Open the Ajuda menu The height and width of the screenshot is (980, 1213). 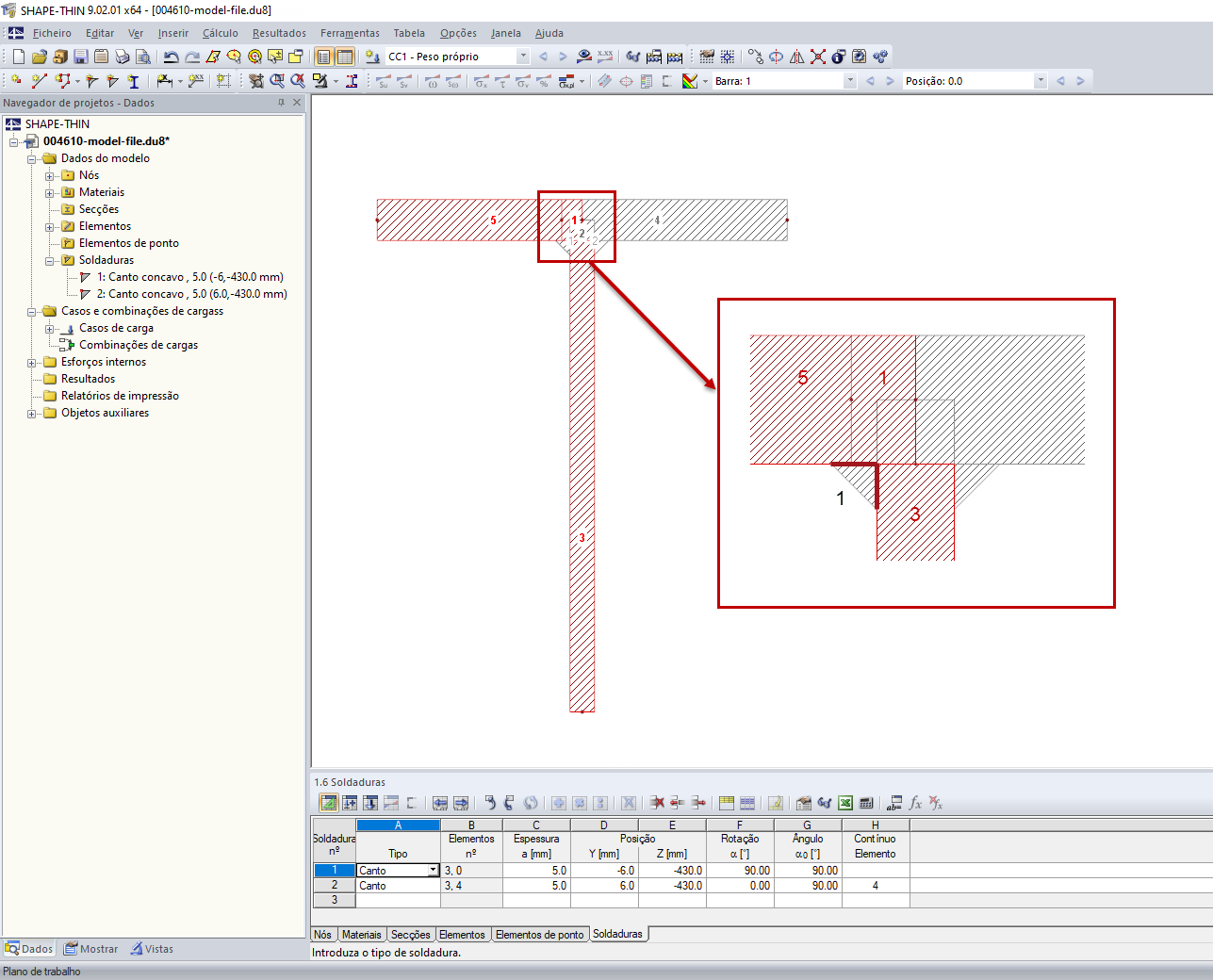(x=549, y=33)
